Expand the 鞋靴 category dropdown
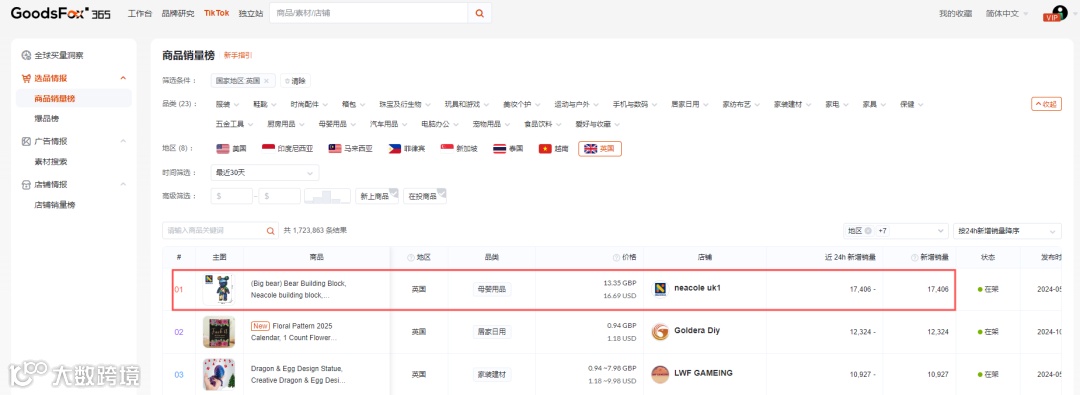 tap(264, 105)
